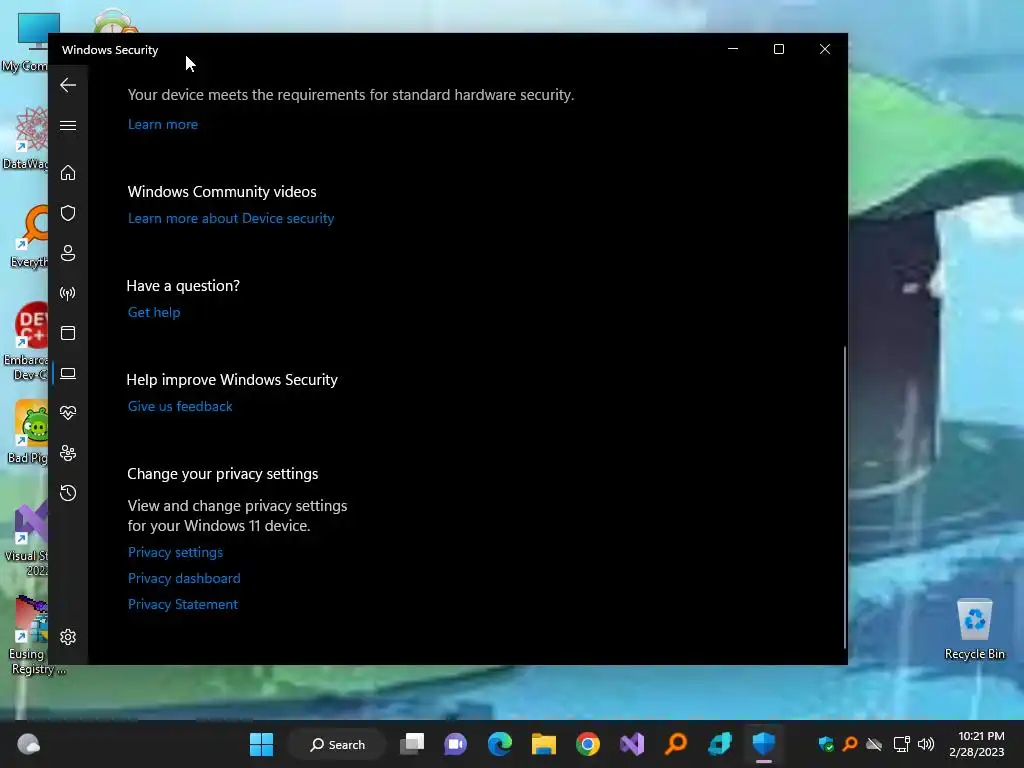Open Account protection person icon
This screenshot has width=1024, height=768.
[68, 253]
